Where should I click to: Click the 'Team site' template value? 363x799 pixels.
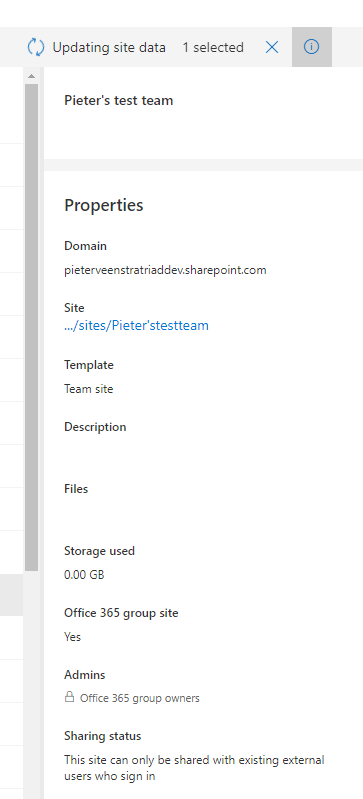[89, 389]
